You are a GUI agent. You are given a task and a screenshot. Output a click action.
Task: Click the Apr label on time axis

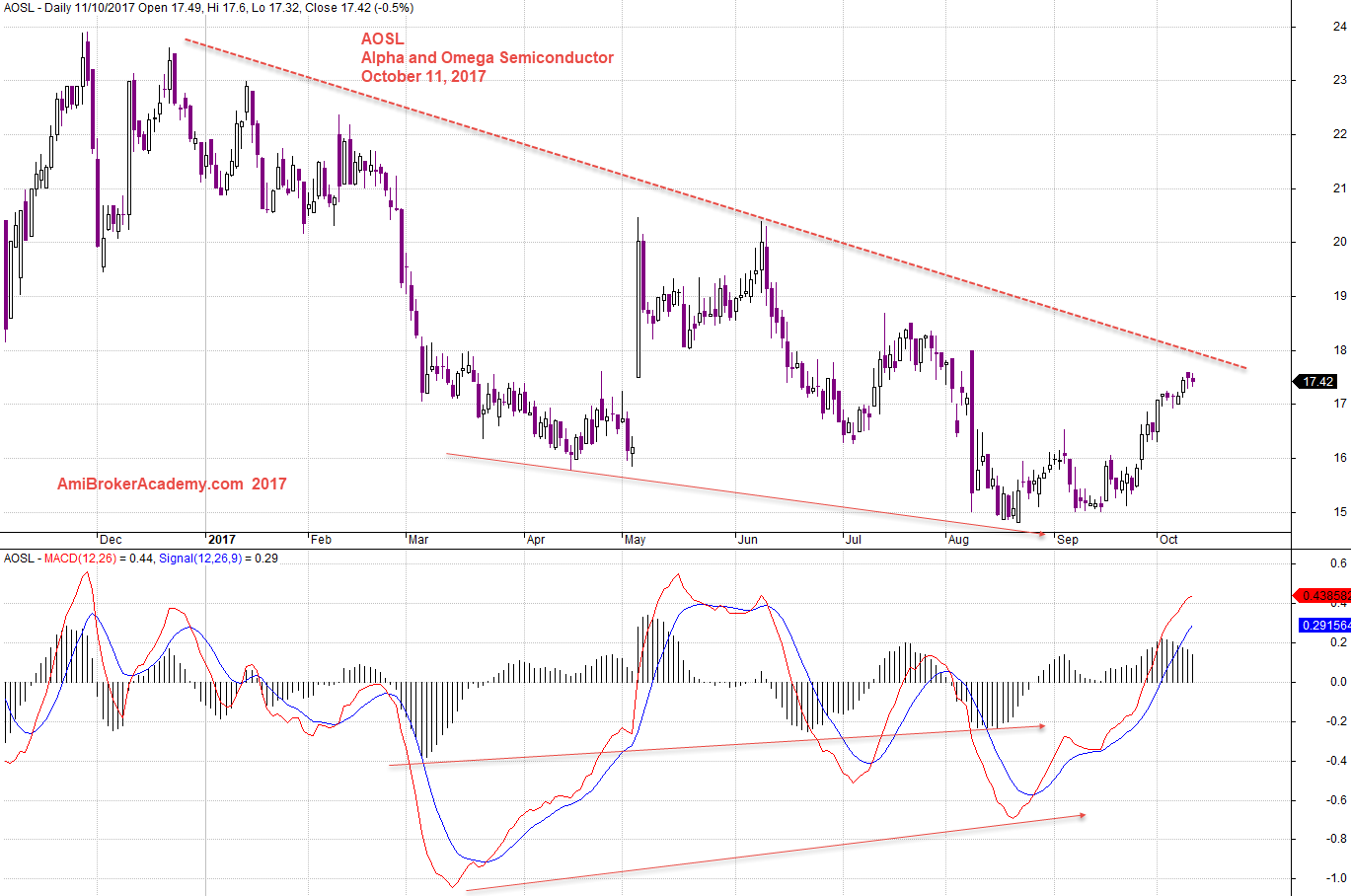click(x=536, y=540)
